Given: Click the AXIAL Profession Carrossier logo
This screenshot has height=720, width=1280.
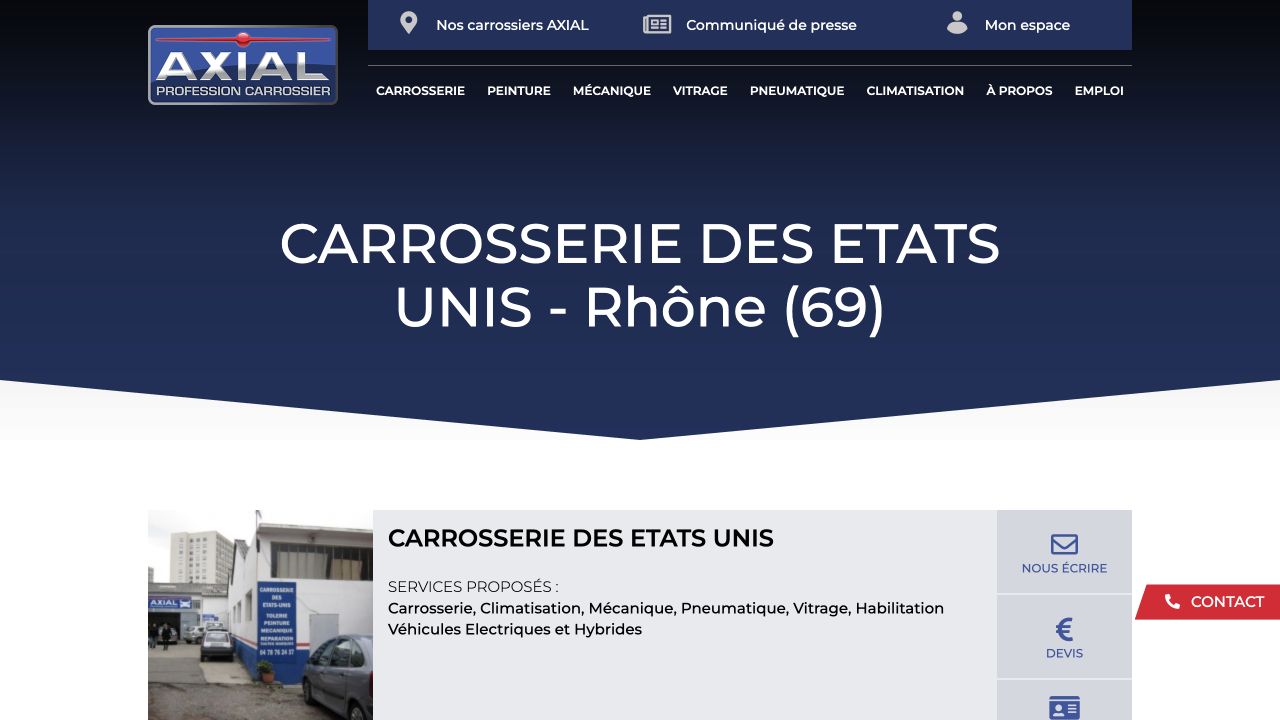Looking at the screenshot, I should coord(243,65).
